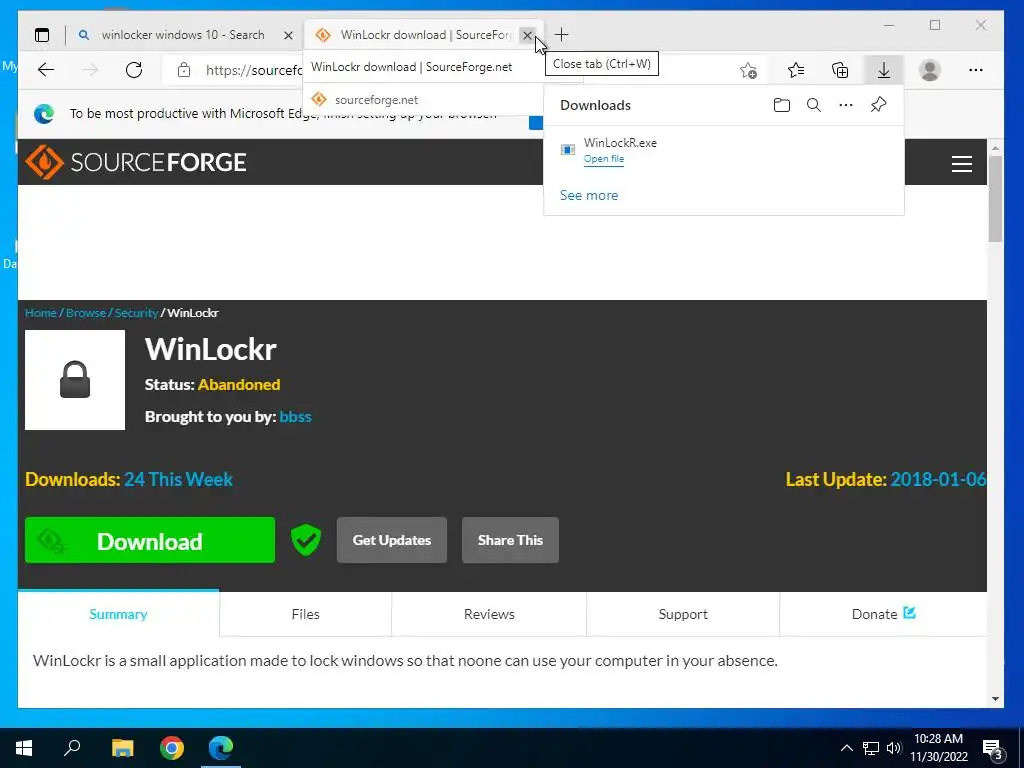
Task: Select the Summary tab
Action: click(118, 614)
